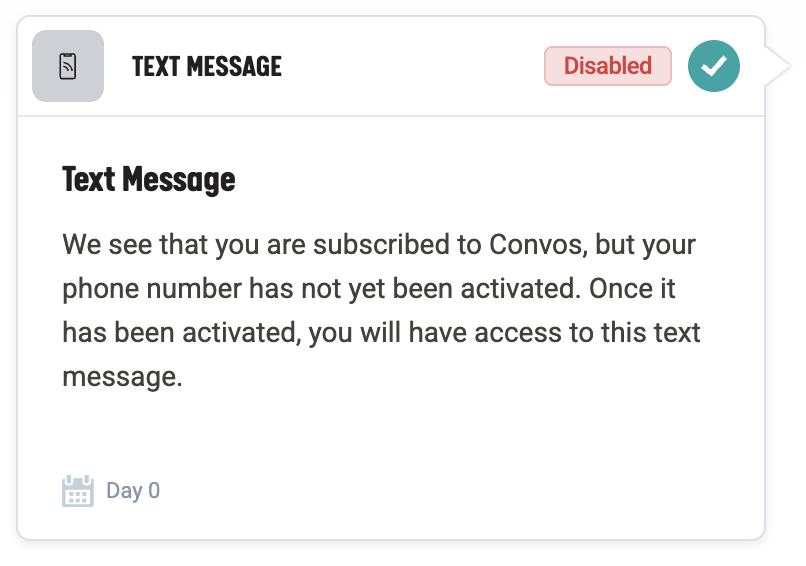
Task: Open the Day 0 schedule label
Action: (x=133, y=491)
